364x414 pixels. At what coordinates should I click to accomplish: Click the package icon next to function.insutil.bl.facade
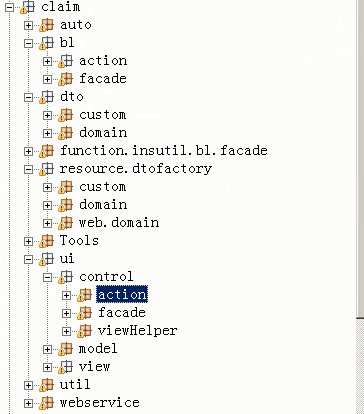point(46,151)
